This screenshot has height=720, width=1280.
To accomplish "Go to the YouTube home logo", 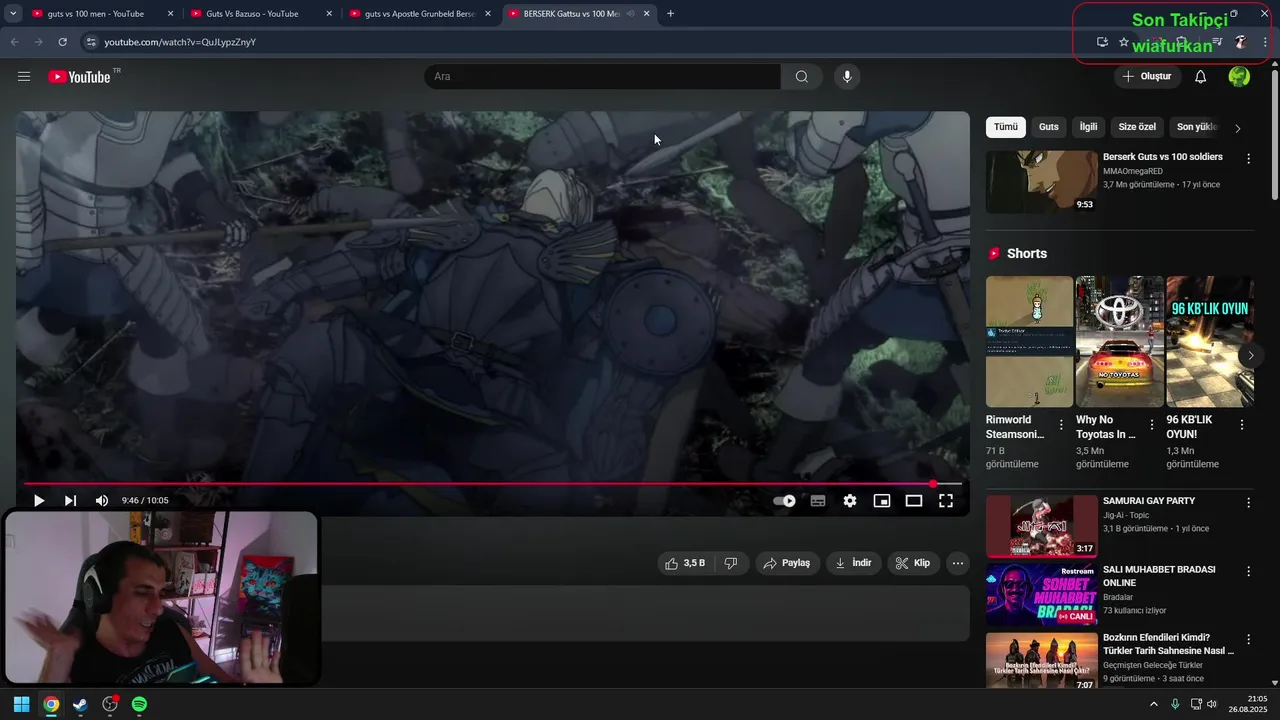I will [79, 77].
